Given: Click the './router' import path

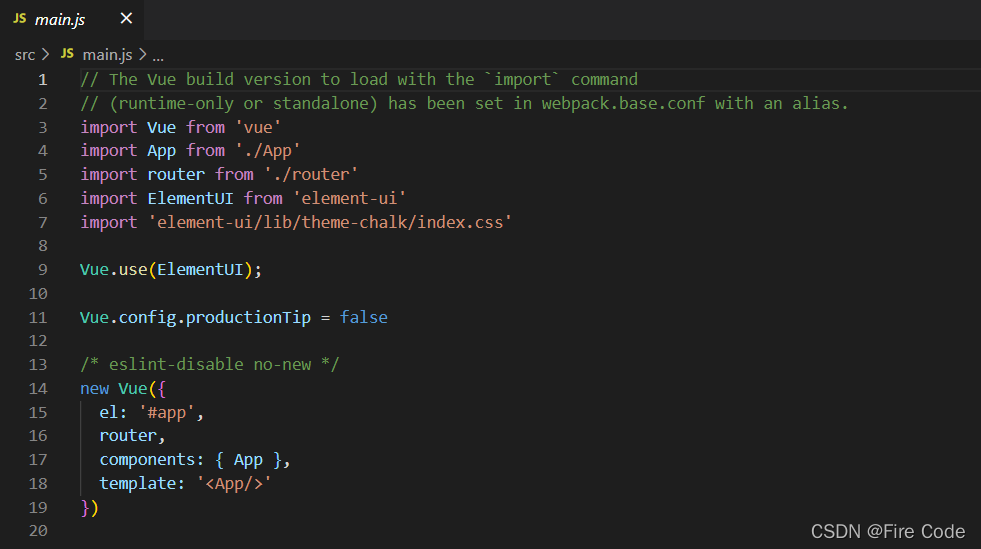Looking at the screenshot, I should [x=311, y=174].
